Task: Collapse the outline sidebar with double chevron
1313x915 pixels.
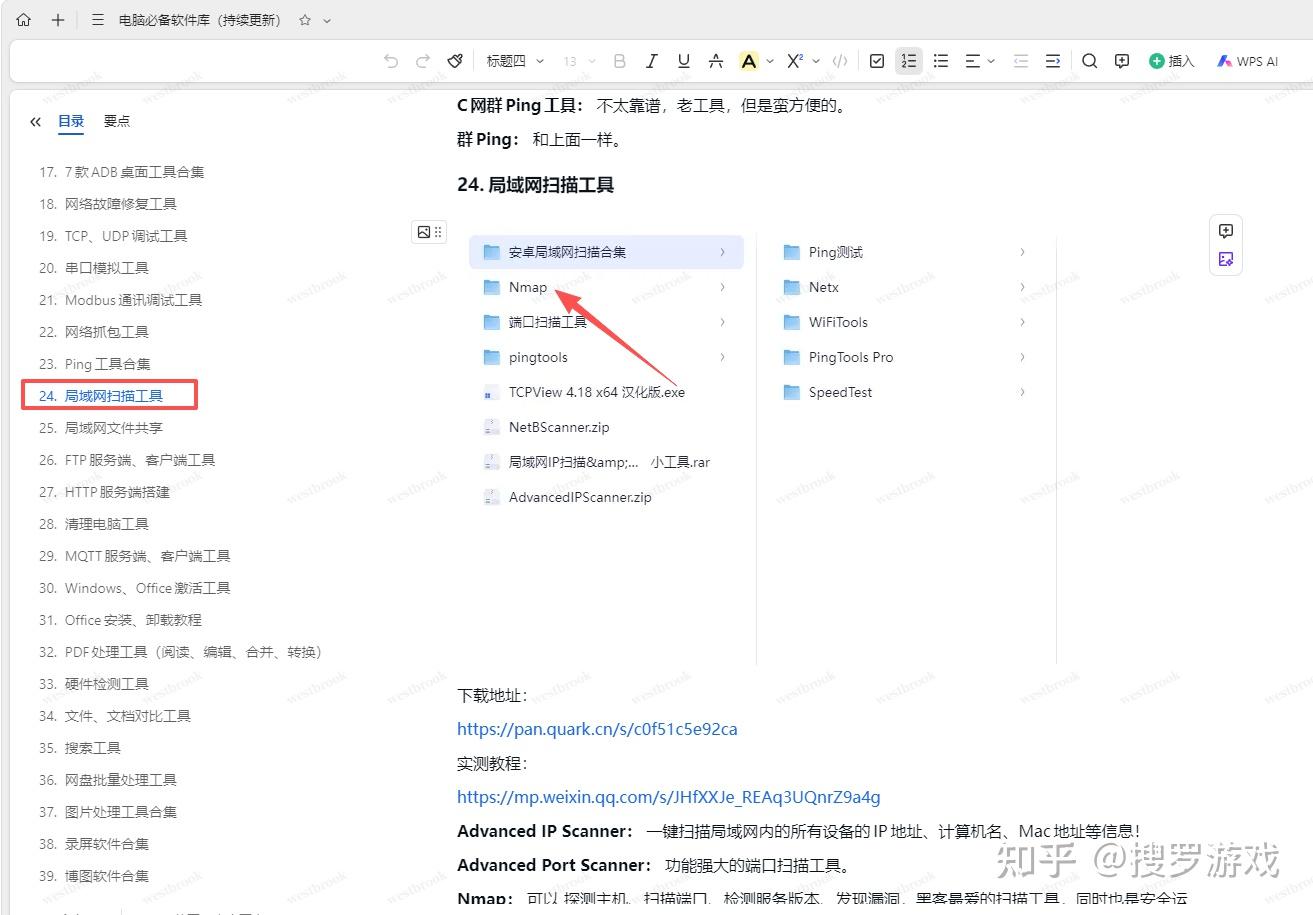Action: pyautogui.click(x=36, y=122)
